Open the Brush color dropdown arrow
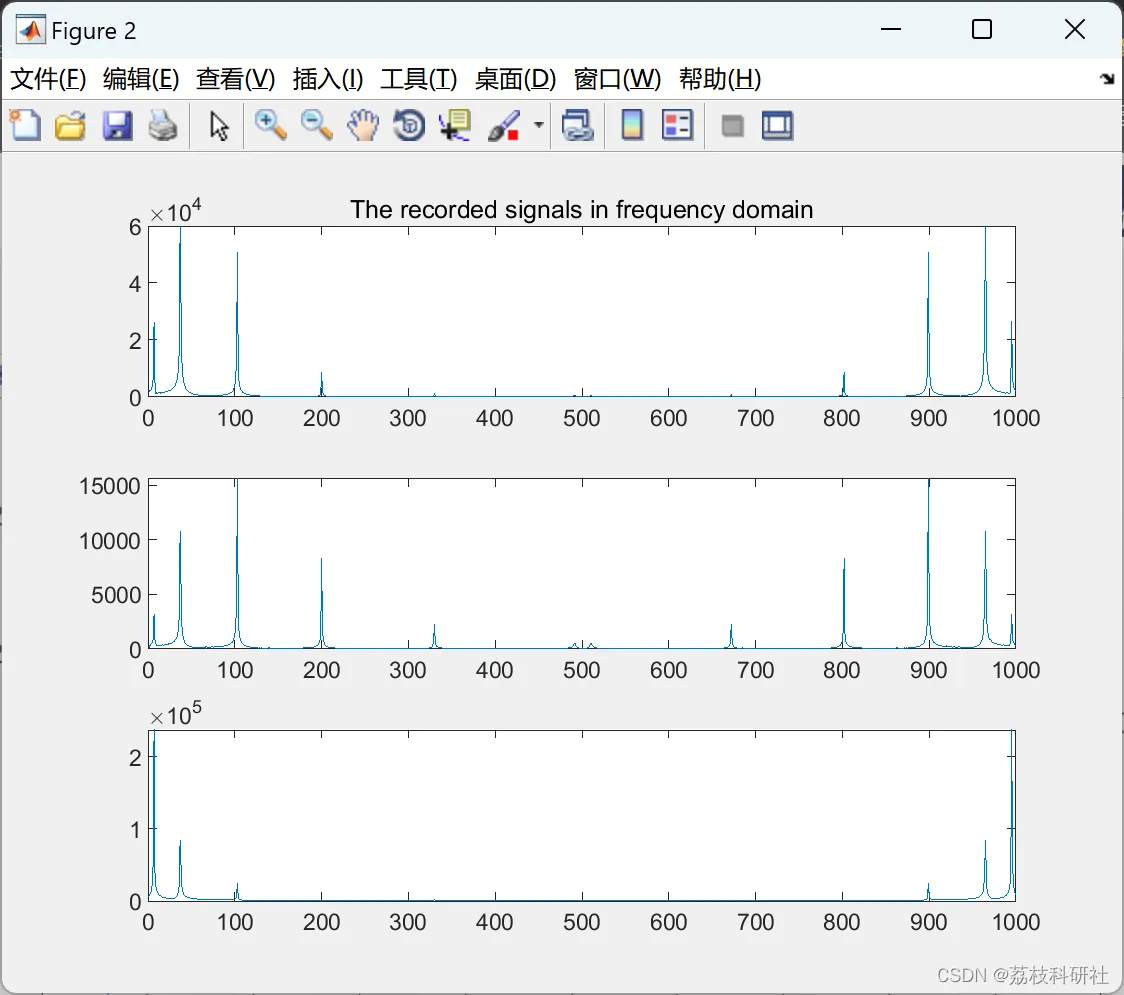Image resolution: width=1124 pixels, height=995 pixels. pyautogui.click(x=538, y=125)
